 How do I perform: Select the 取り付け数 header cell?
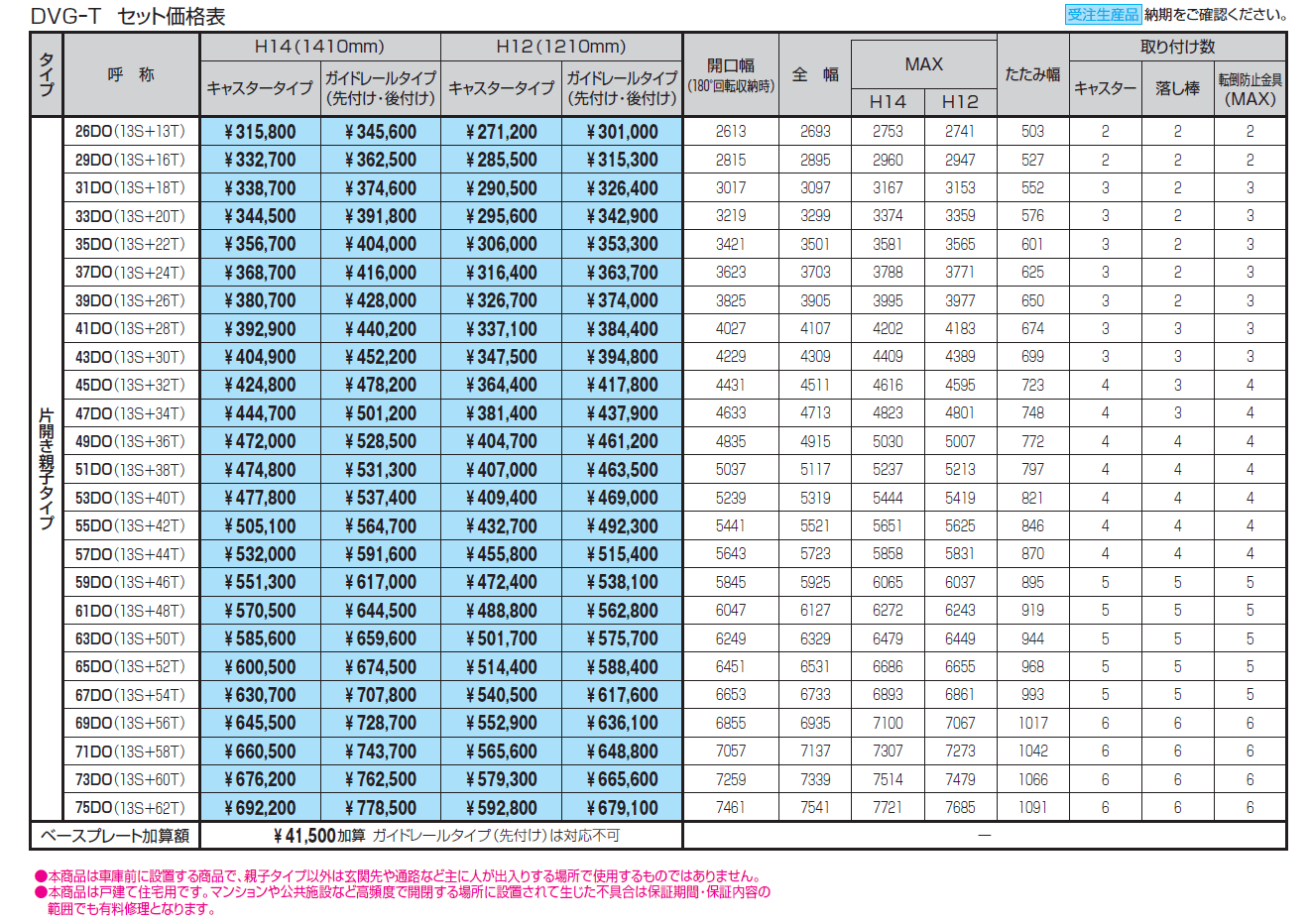1177,47
